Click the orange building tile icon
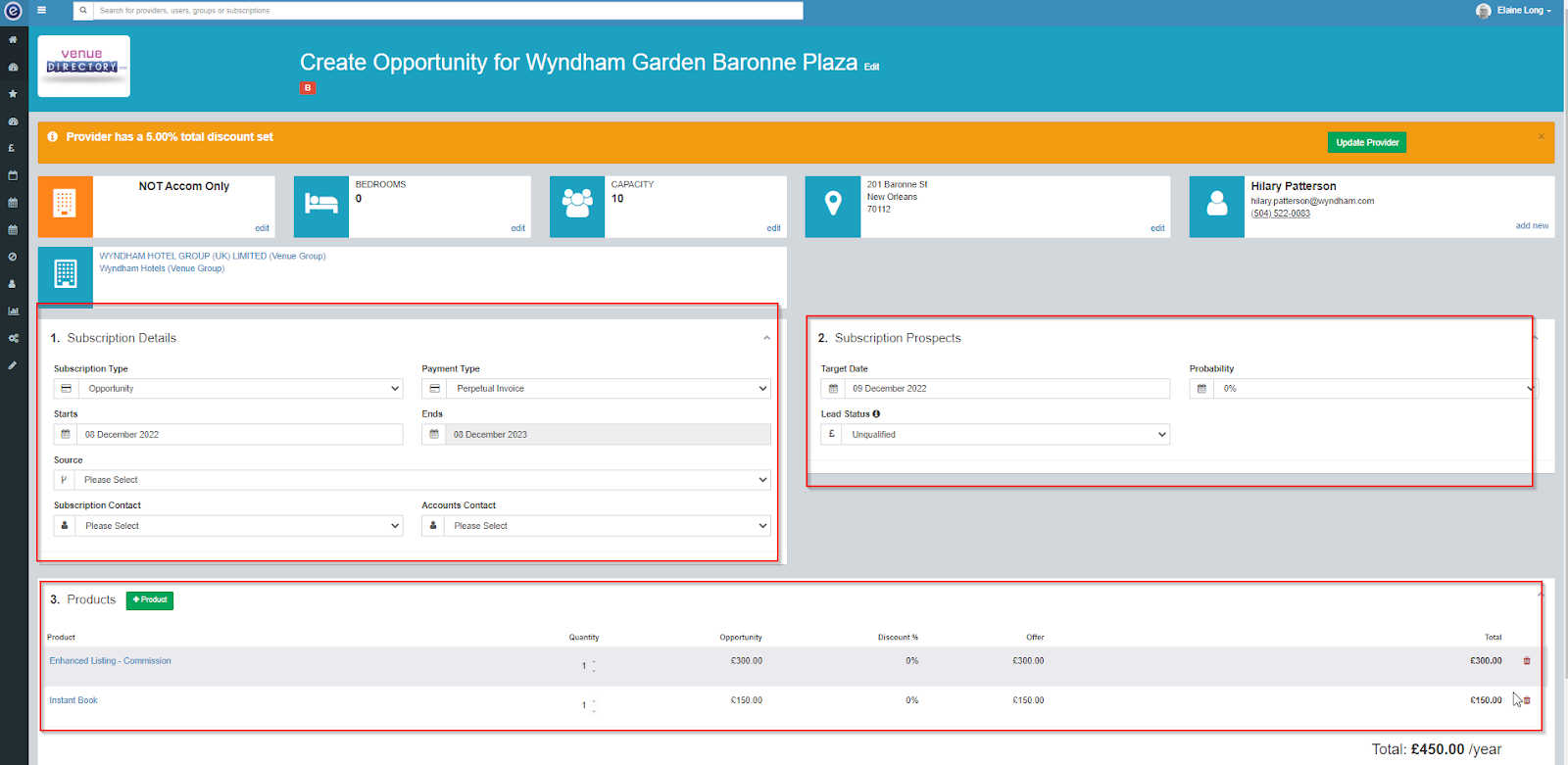 tap(66, 207)
